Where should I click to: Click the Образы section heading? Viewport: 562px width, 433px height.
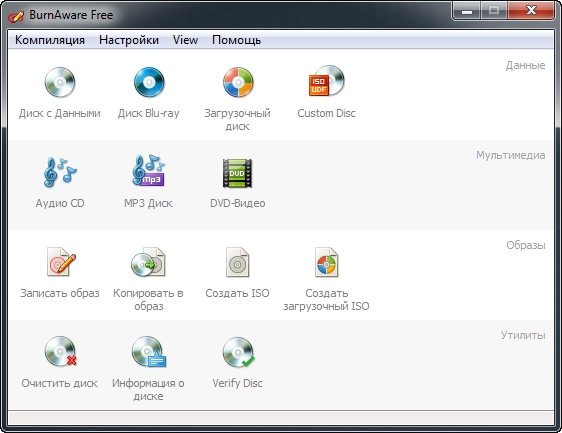(526, 245)
